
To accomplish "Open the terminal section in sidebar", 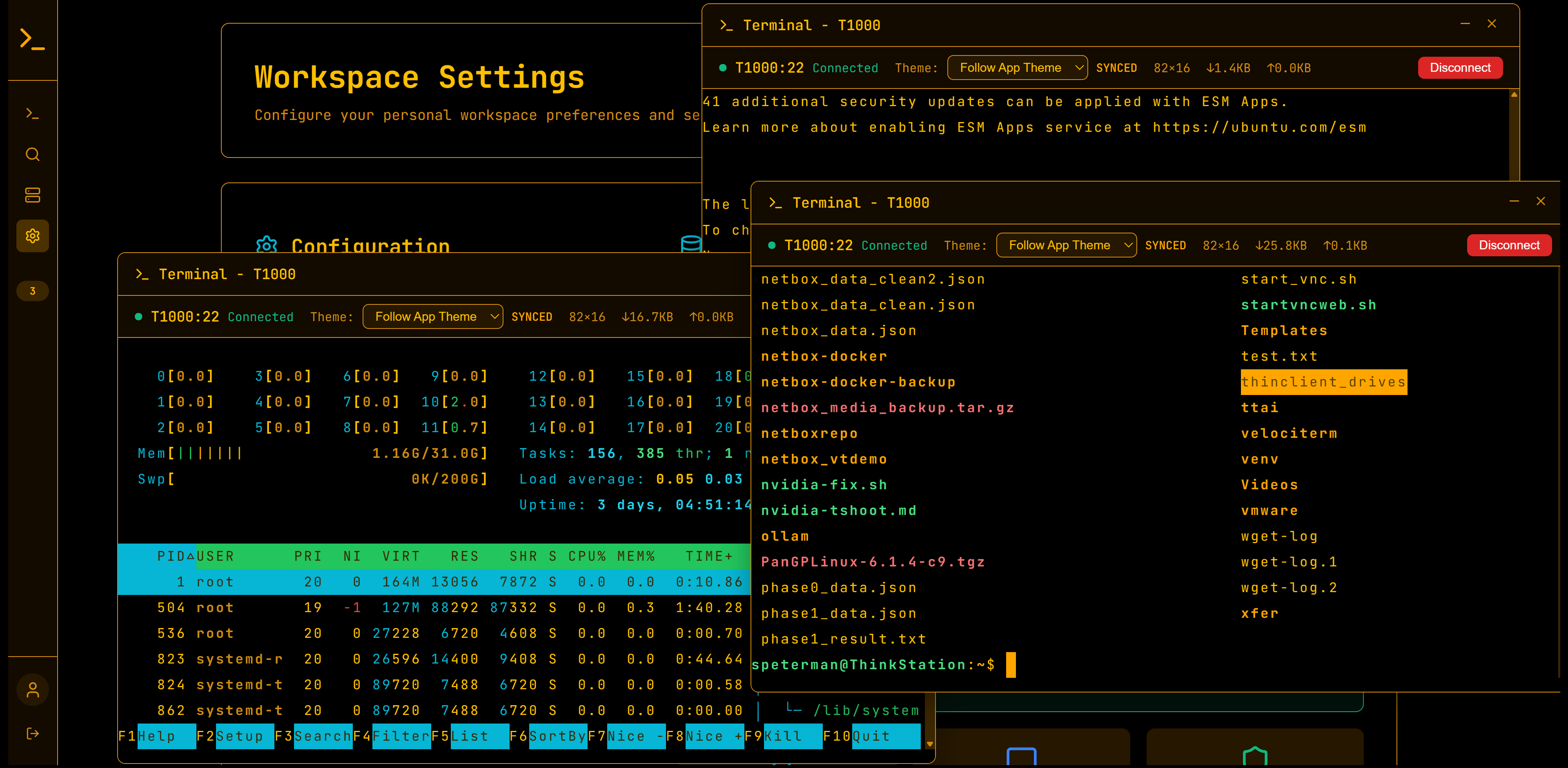I will tap(32, 114).
